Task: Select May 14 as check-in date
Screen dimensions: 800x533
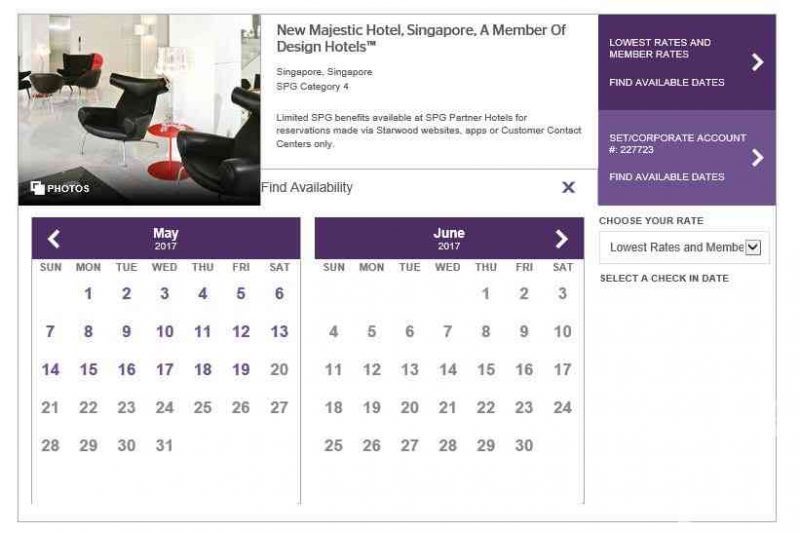Action: [50, 369]
